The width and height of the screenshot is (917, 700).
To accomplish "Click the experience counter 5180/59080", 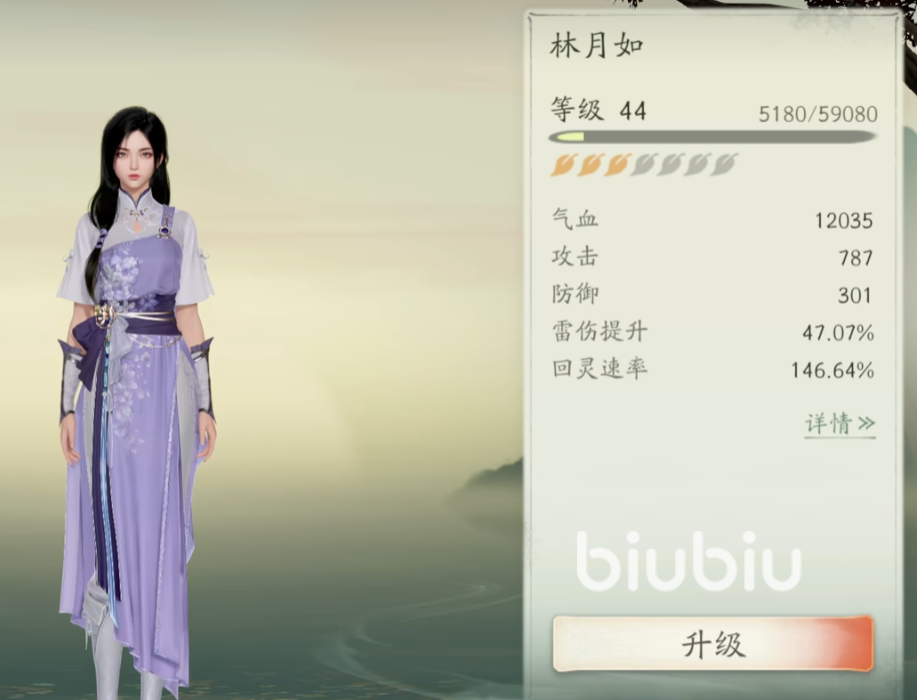I will [818, 114].
